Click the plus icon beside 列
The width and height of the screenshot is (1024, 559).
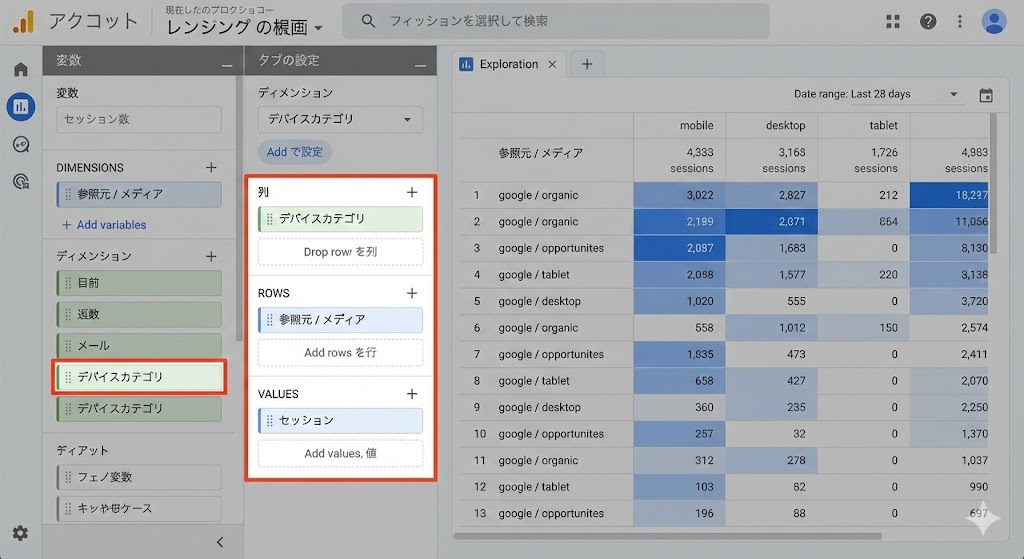[411, 192]
